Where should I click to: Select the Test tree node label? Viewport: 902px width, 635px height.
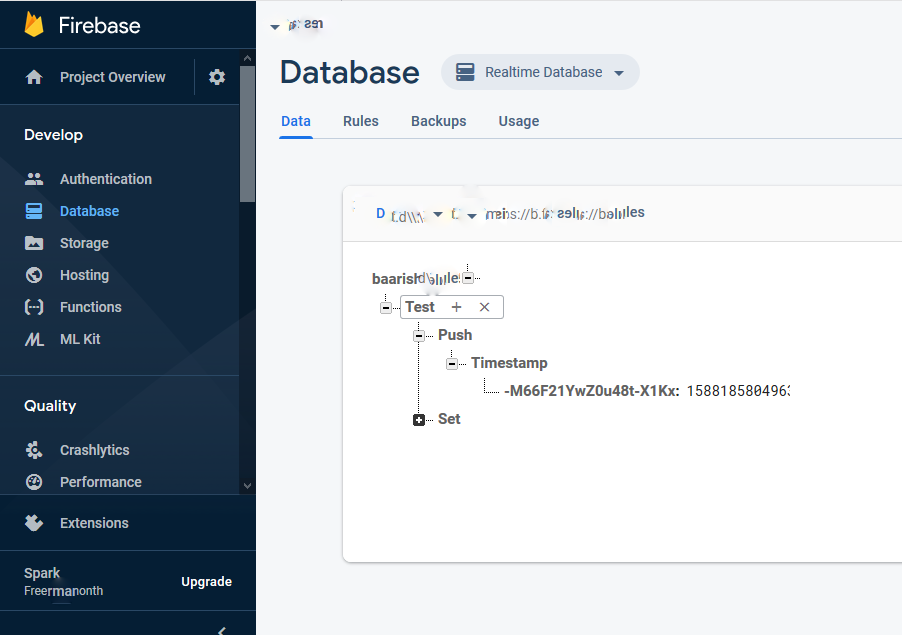coord(420,307)
